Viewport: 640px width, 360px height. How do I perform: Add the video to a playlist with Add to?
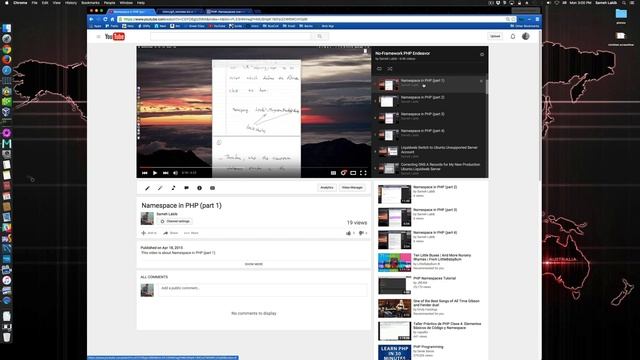click(x=149, y=233)
